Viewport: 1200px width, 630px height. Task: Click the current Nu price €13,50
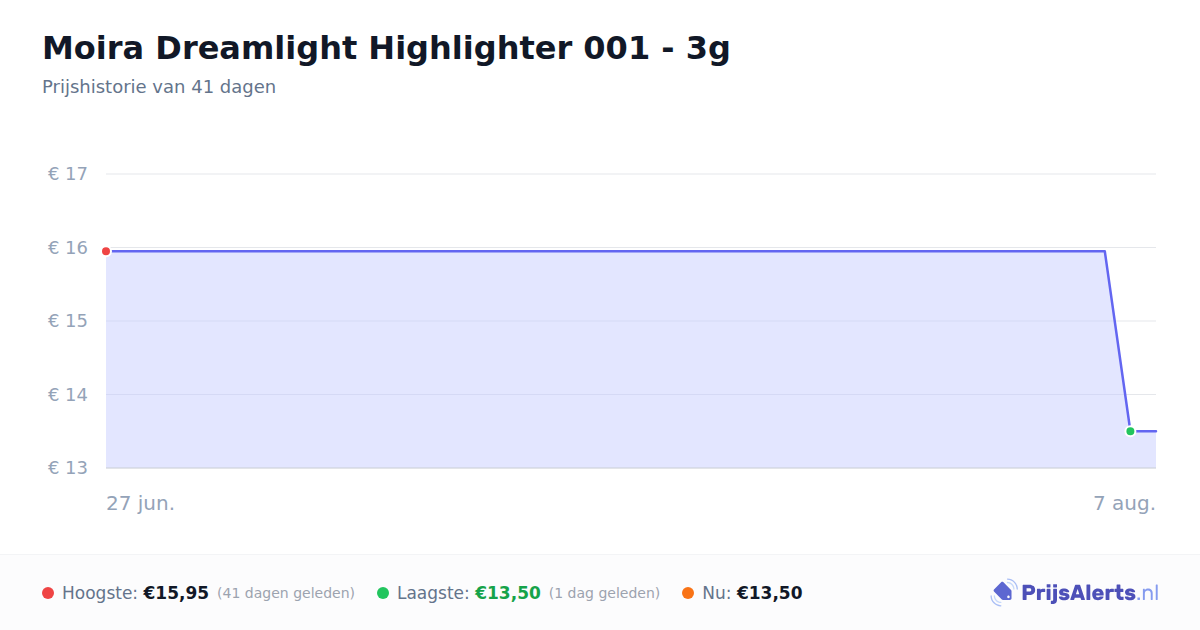[770, 593]
